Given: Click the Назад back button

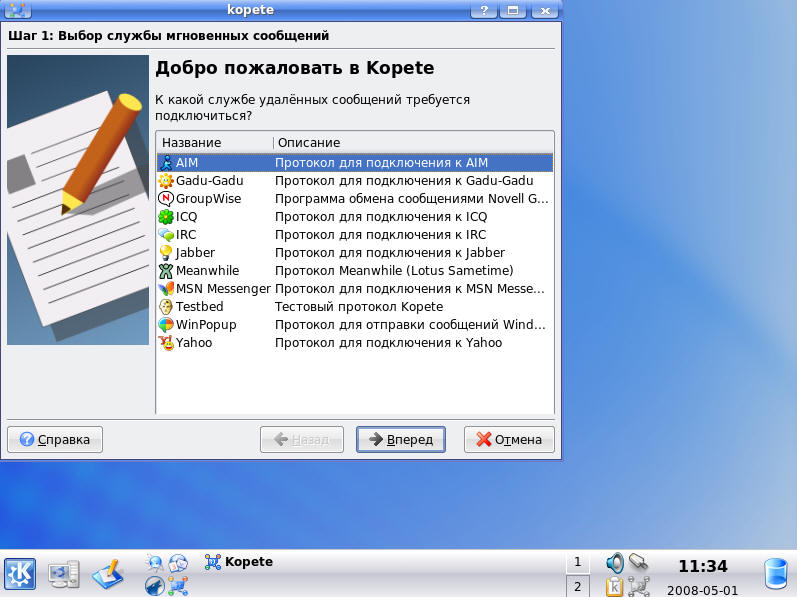Looking at the screenshot, I should tap(302, 439).
